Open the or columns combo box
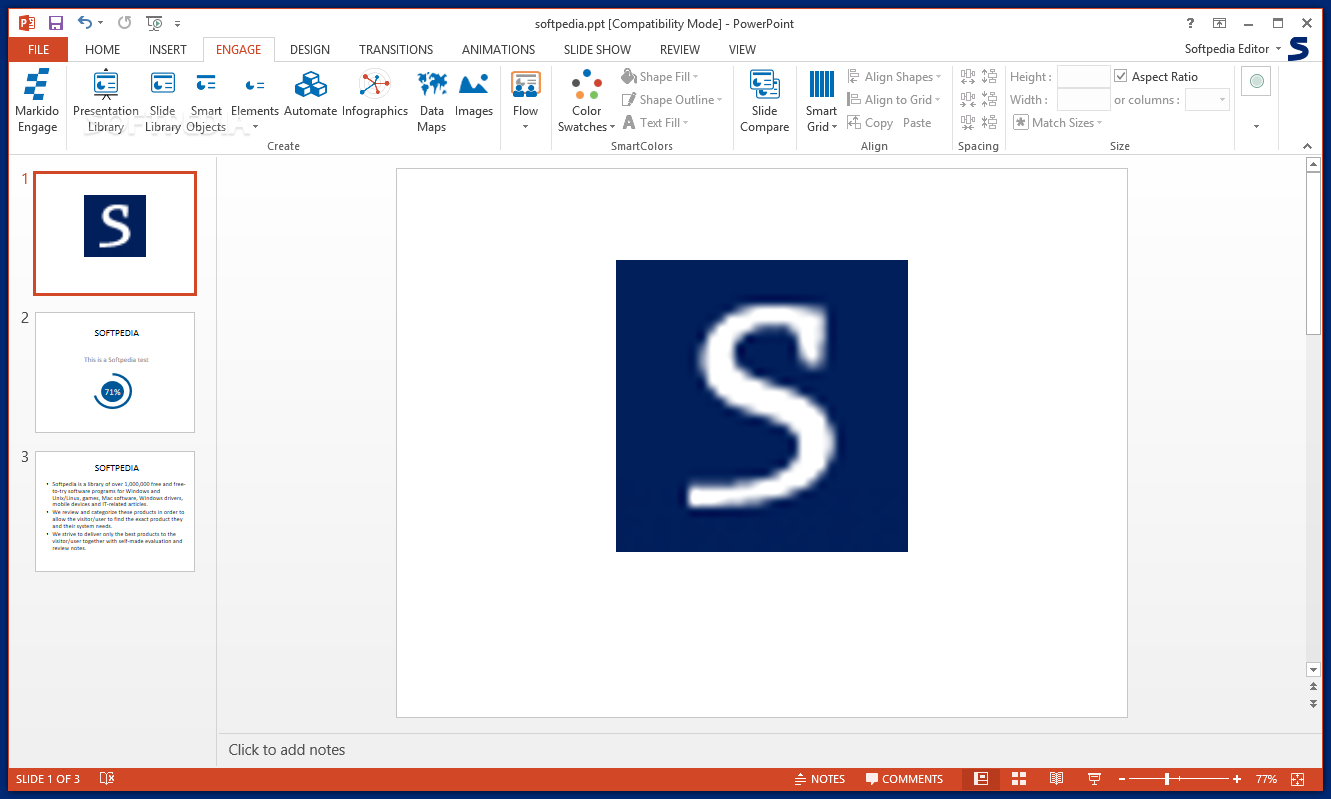 (1207, 100)
